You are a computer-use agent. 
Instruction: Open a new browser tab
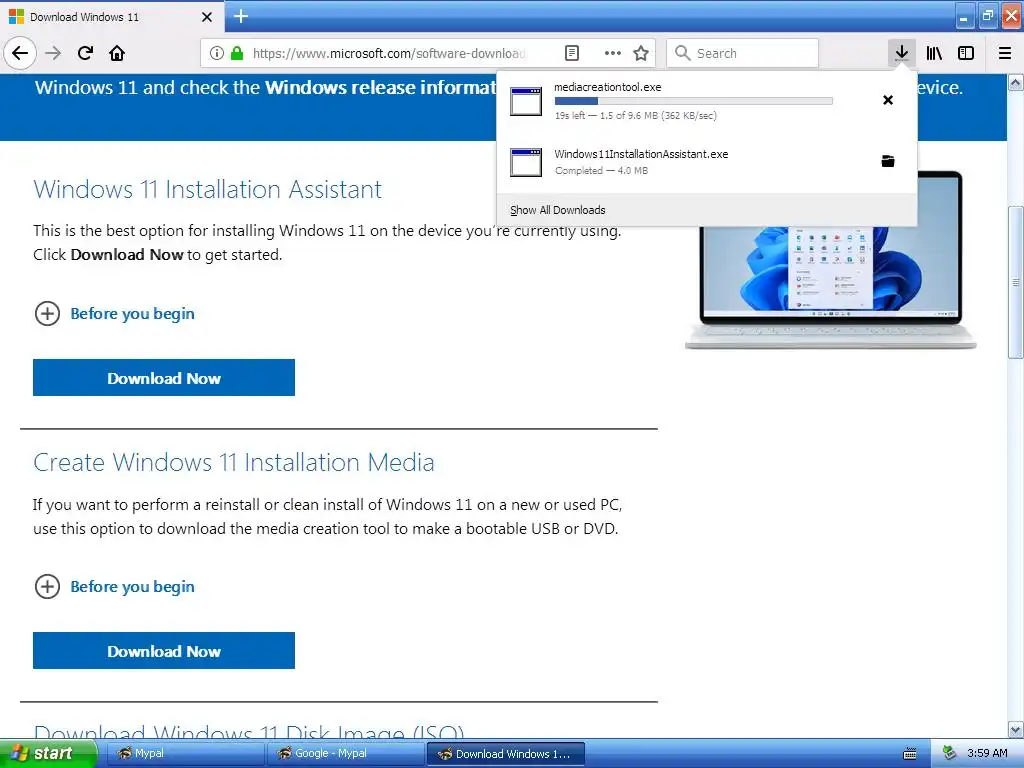pos(241,16)
